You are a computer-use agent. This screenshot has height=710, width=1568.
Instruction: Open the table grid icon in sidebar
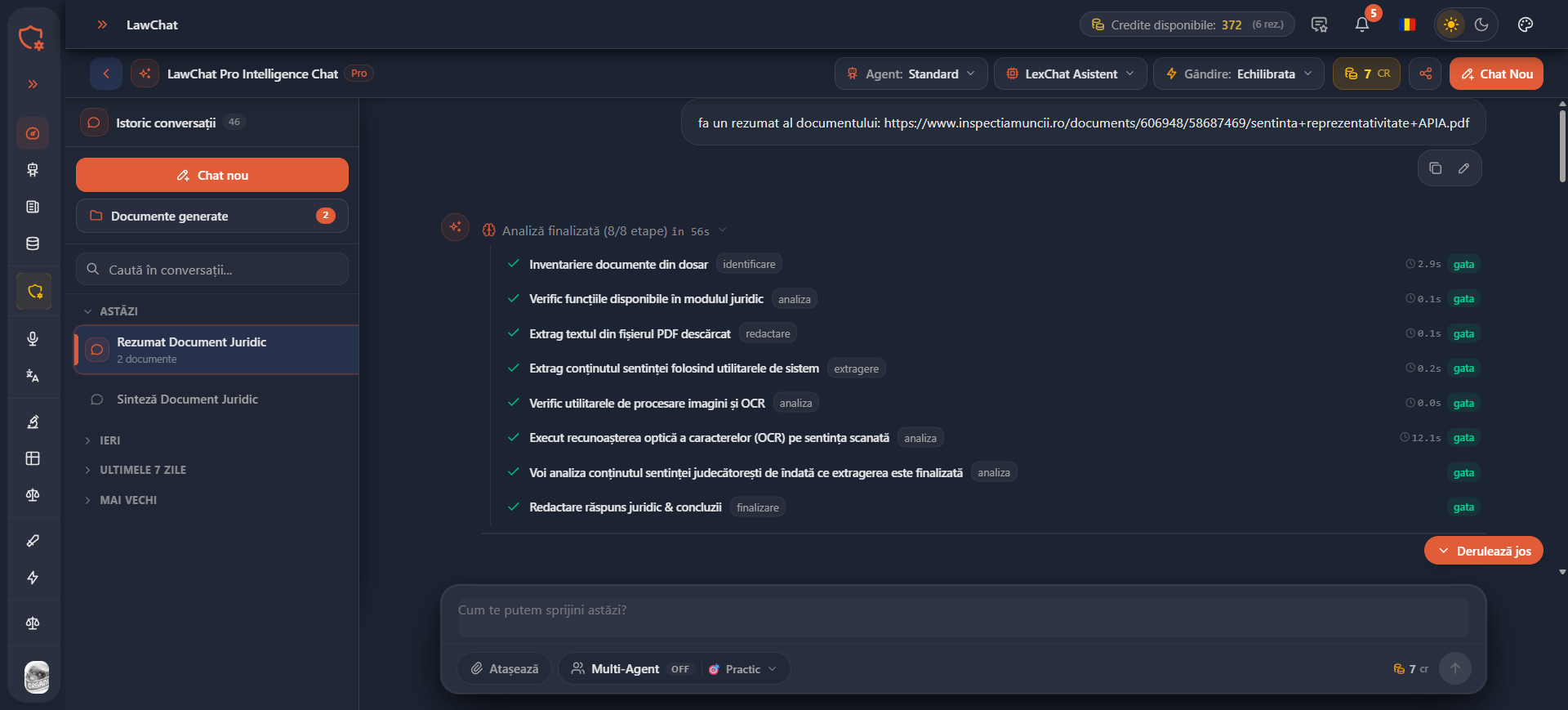tap(33, 458)
